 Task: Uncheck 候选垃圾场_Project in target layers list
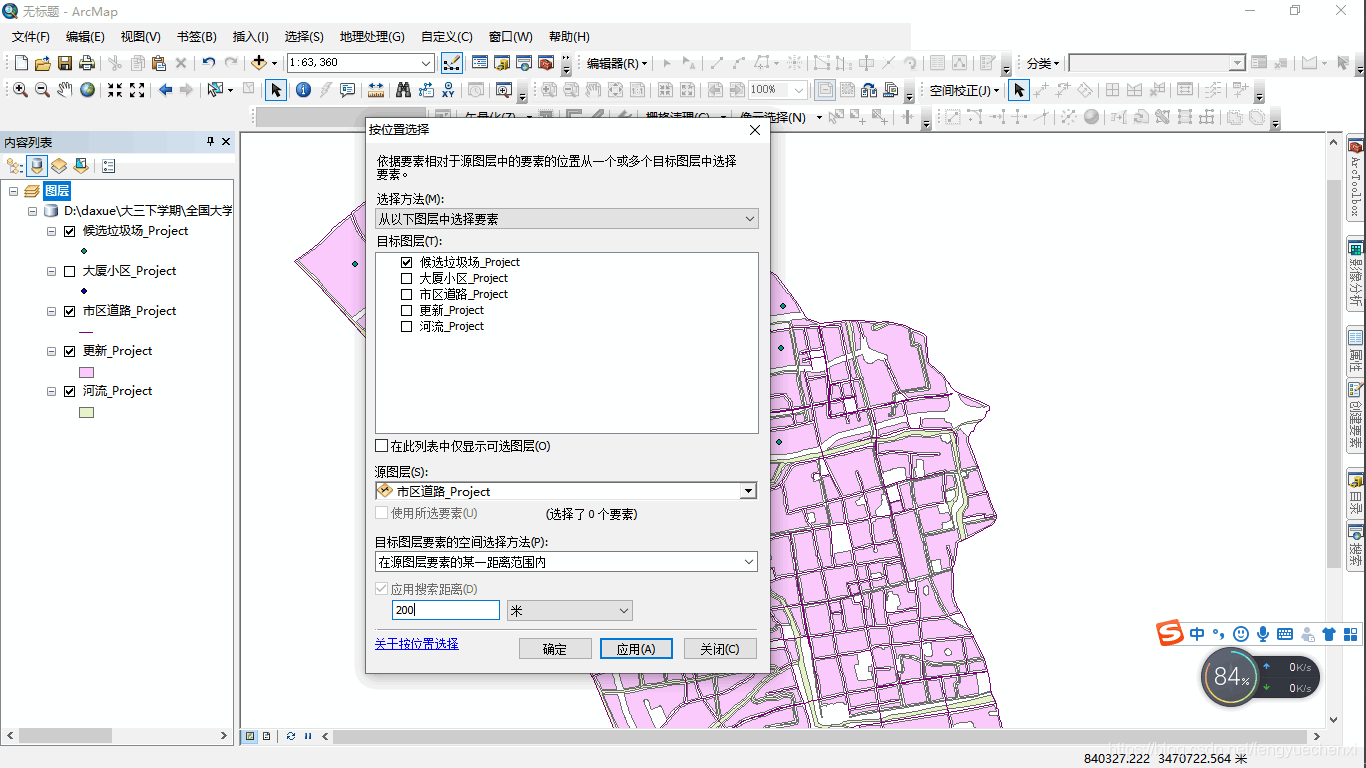pyautogui.click(x=406, y=262)
